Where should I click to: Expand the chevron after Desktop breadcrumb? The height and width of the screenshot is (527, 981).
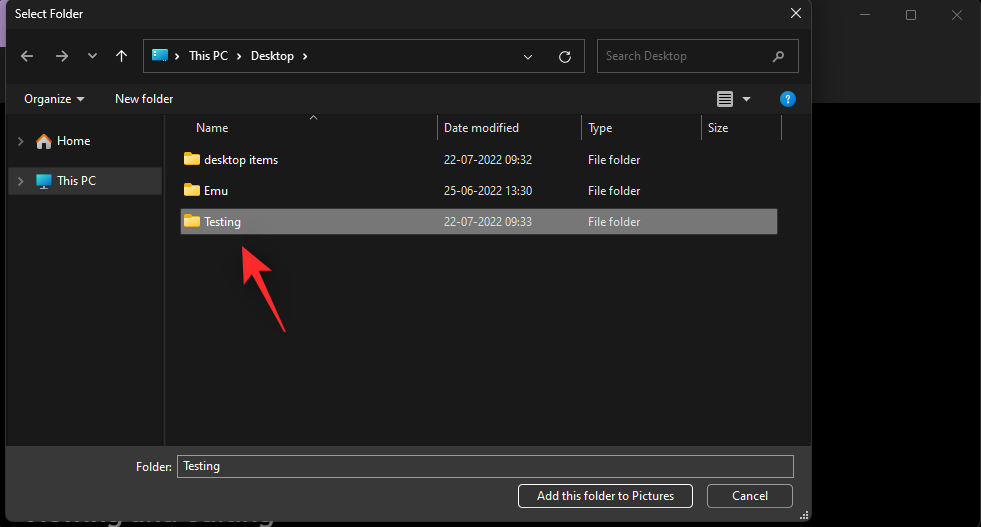click(305, 56)
